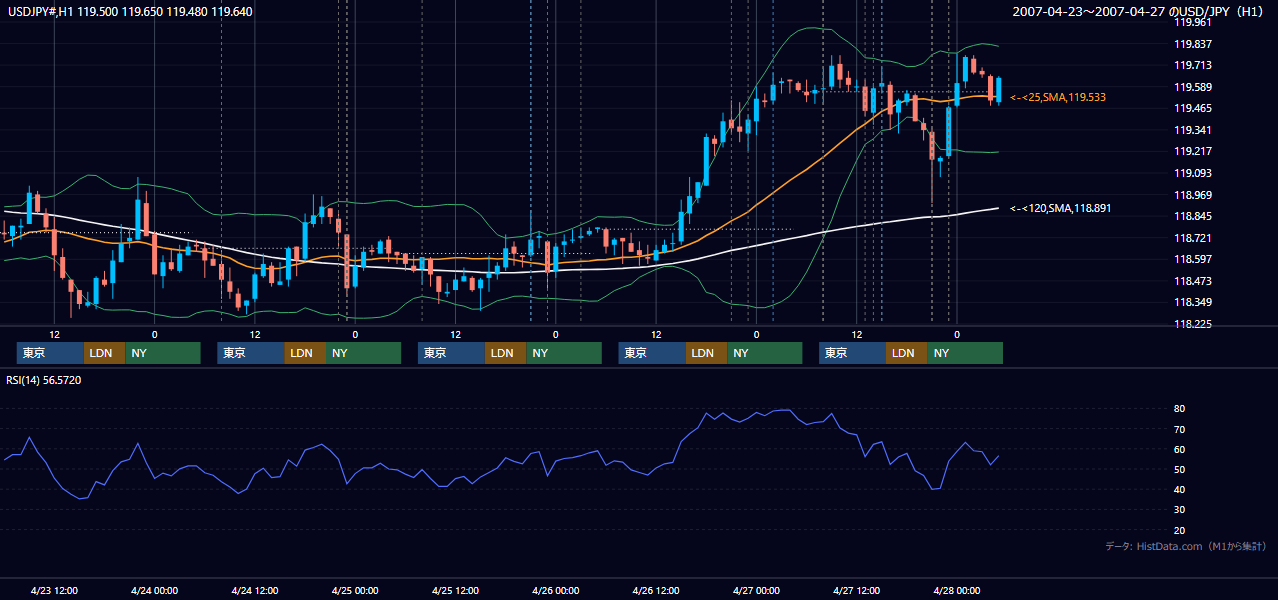Viewport: 1278px width, 600px height.
Task: Select the April 26 LDN session block
Action: tap(706, 353)
